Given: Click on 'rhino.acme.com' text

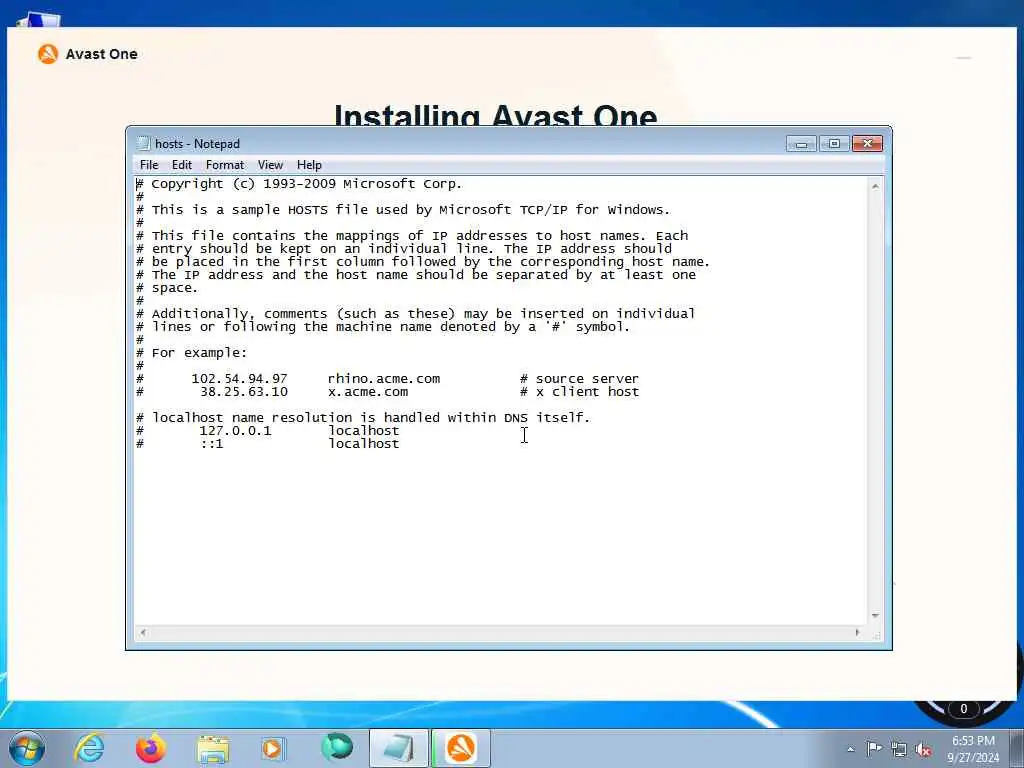Looking at the screenshot, I should click(384, 379).
